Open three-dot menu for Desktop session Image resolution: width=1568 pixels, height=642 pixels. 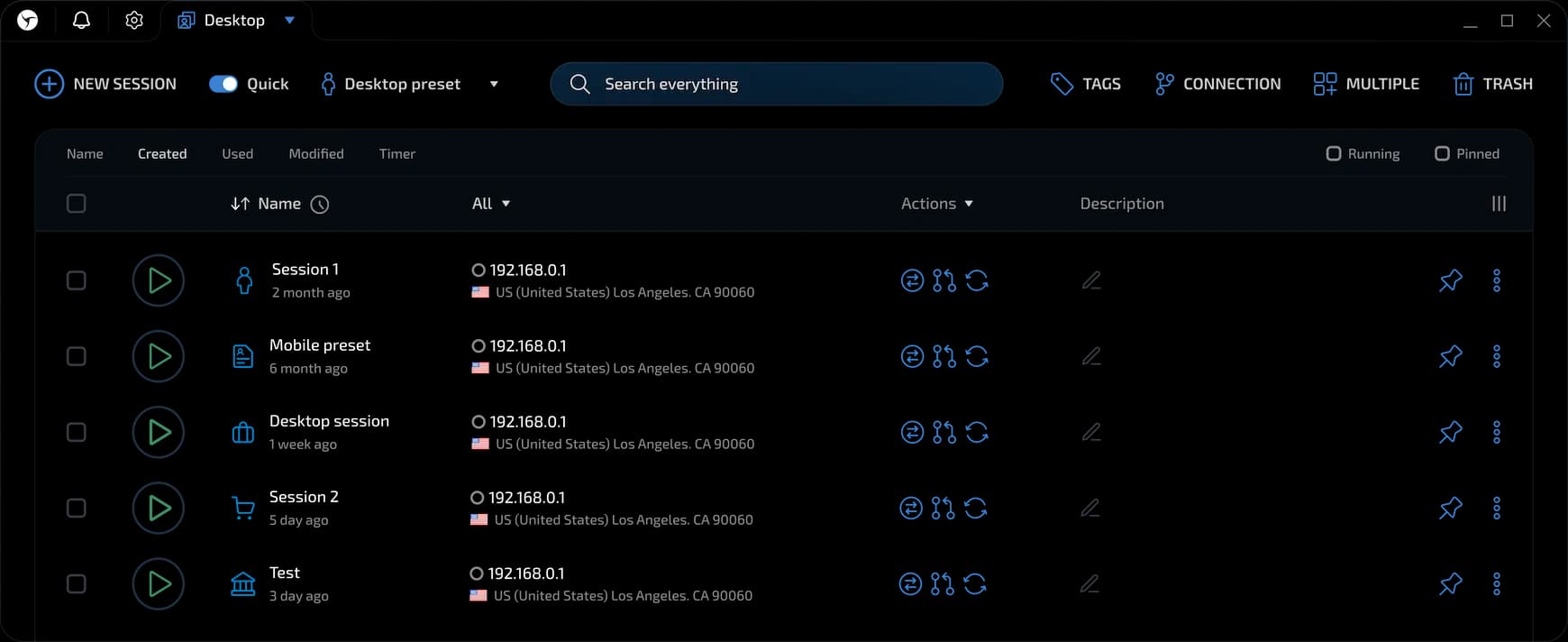[1496, 432]
